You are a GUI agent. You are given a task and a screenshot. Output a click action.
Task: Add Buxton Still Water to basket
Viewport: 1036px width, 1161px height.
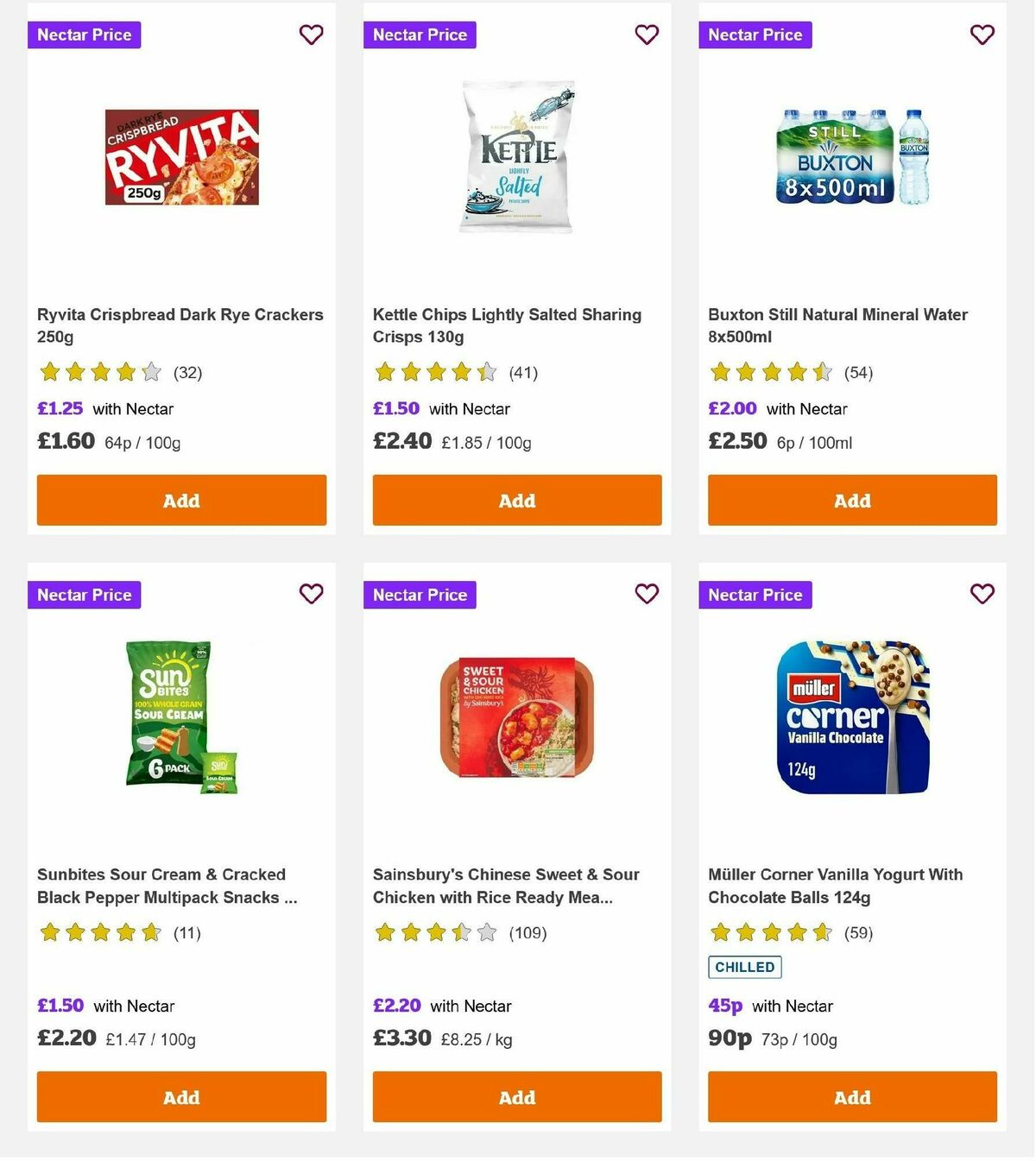(851, 500)
